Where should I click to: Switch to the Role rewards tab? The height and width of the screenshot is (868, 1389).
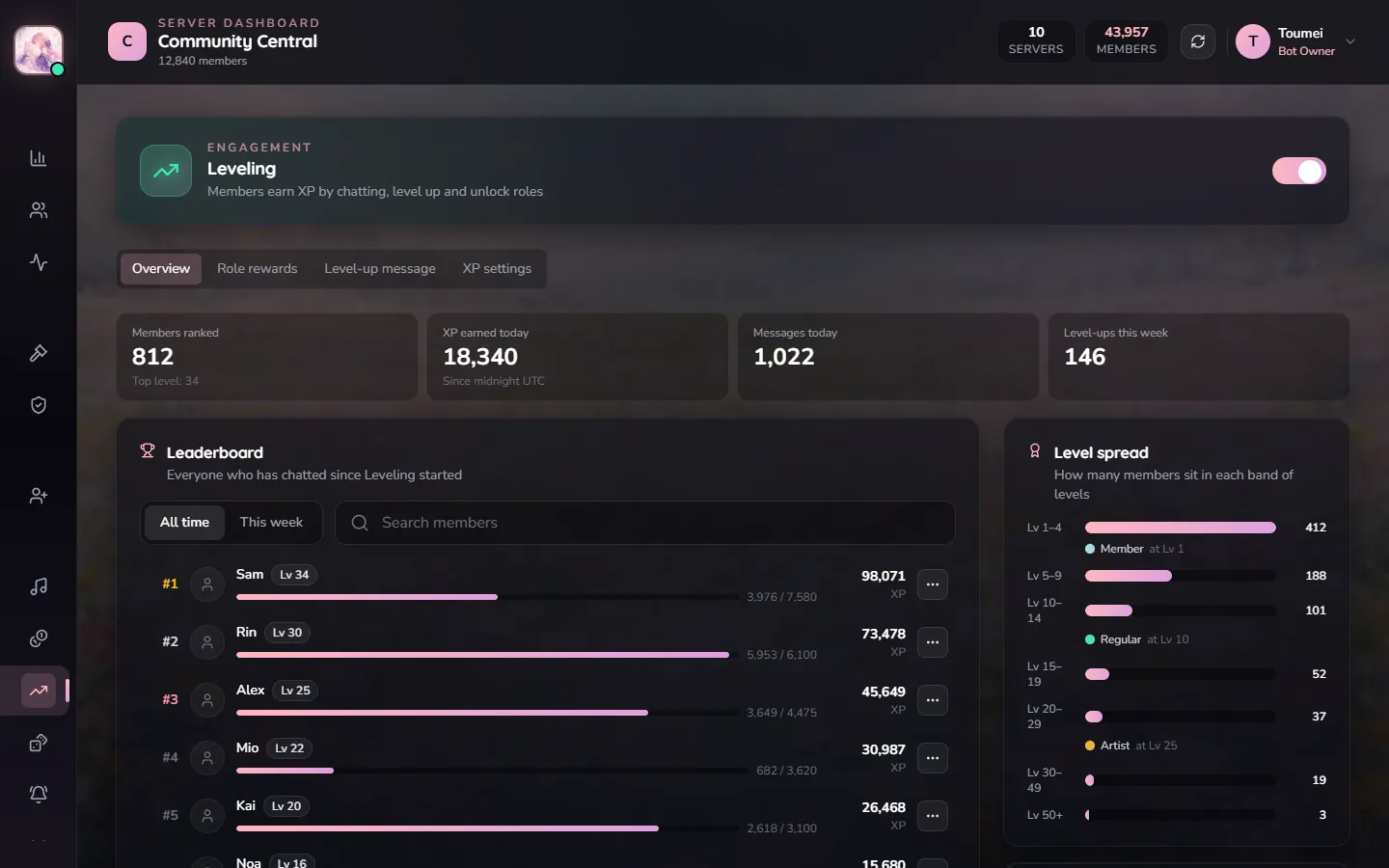pyautogui.click(x=258, y=268)
